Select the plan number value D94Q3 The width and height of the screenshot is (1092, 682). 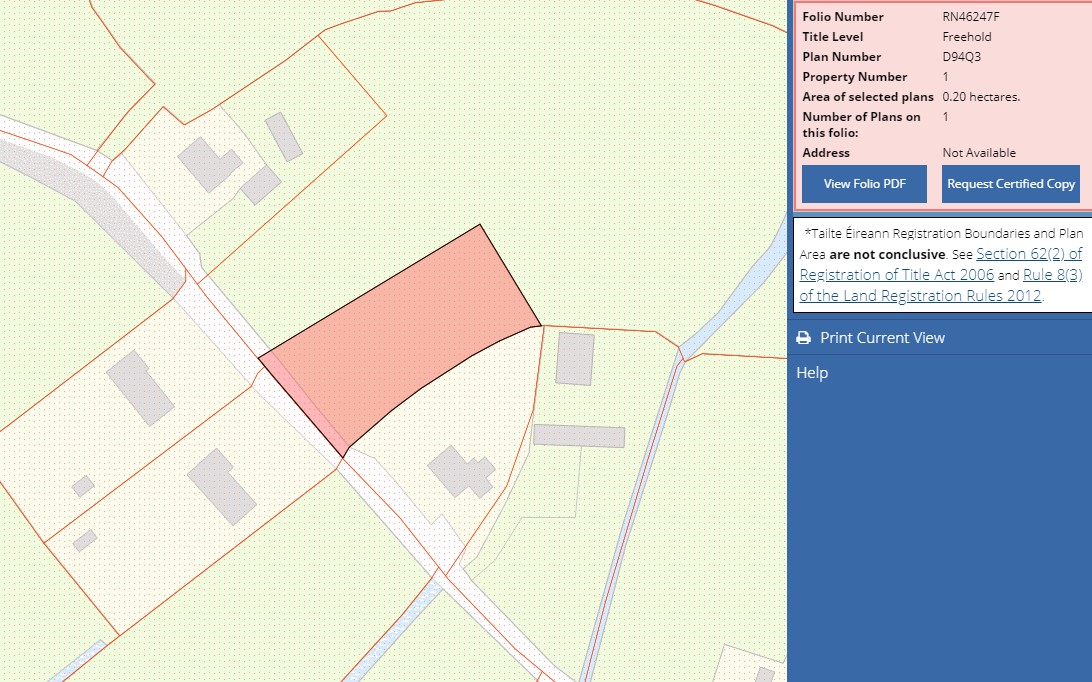point(961,56)
